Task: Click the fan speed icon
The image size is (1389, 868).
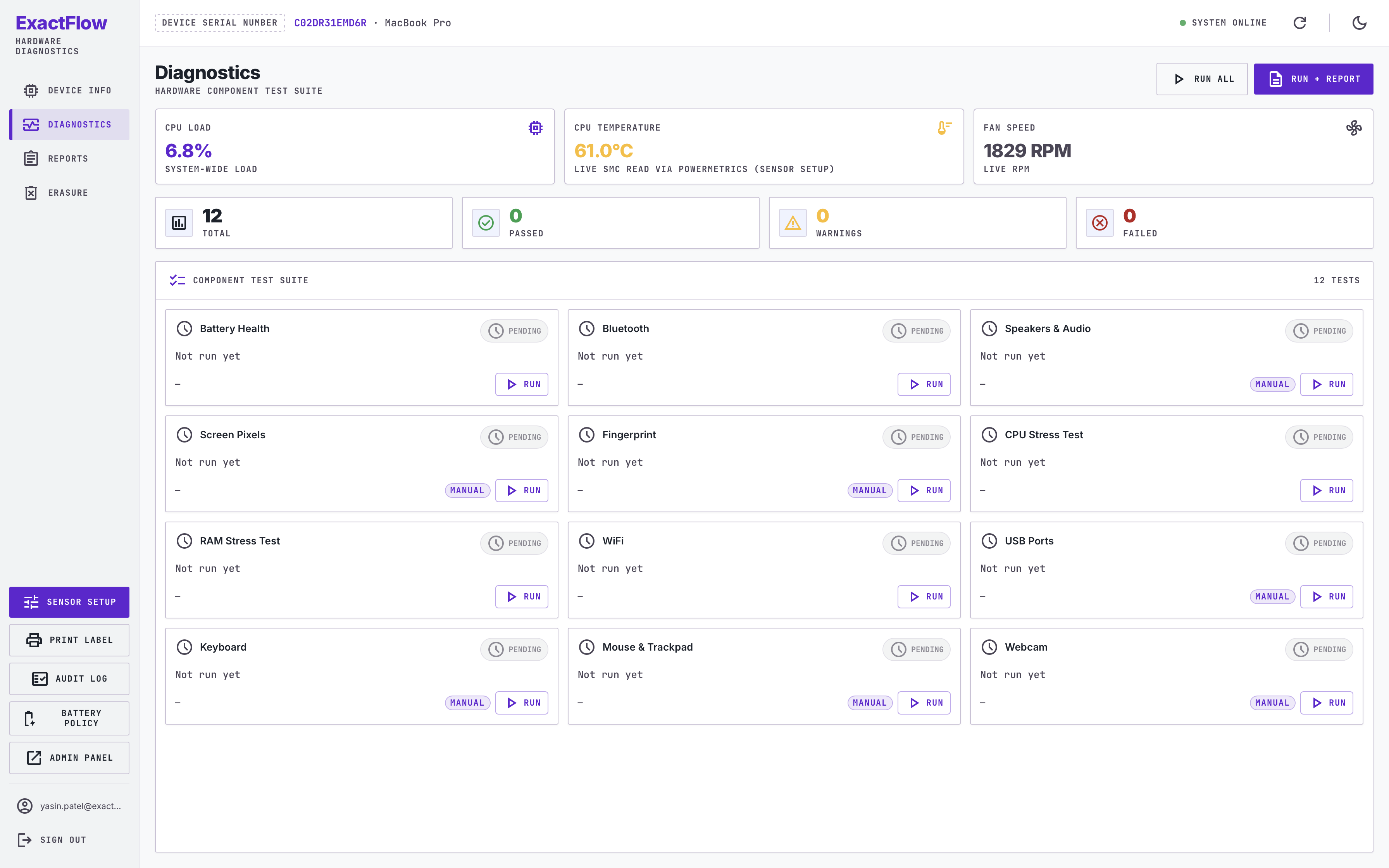Action: coord(1354,127)
